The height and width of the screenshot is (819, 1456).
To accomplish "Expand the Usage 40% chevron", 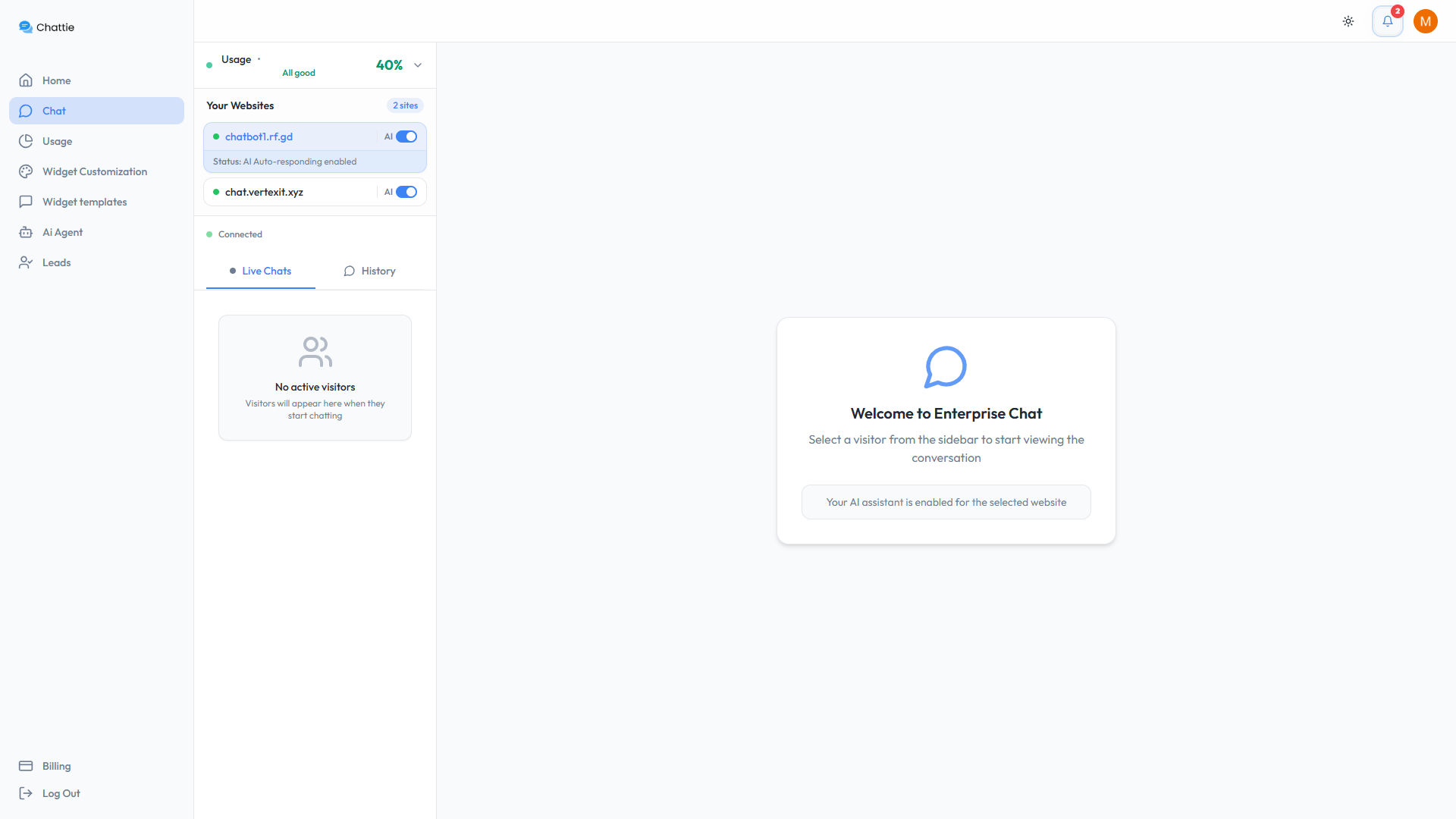I will 418,65.
